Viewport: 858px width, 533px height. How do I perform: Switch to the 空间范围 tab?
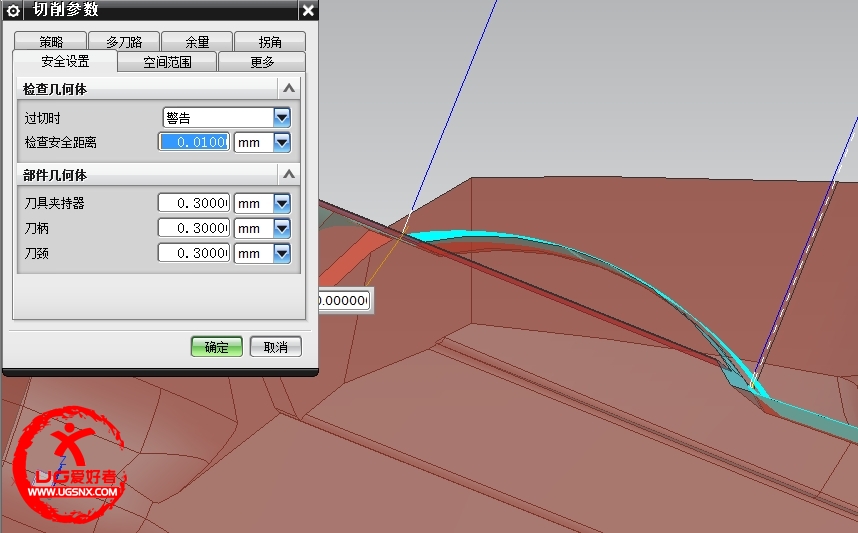167,62
